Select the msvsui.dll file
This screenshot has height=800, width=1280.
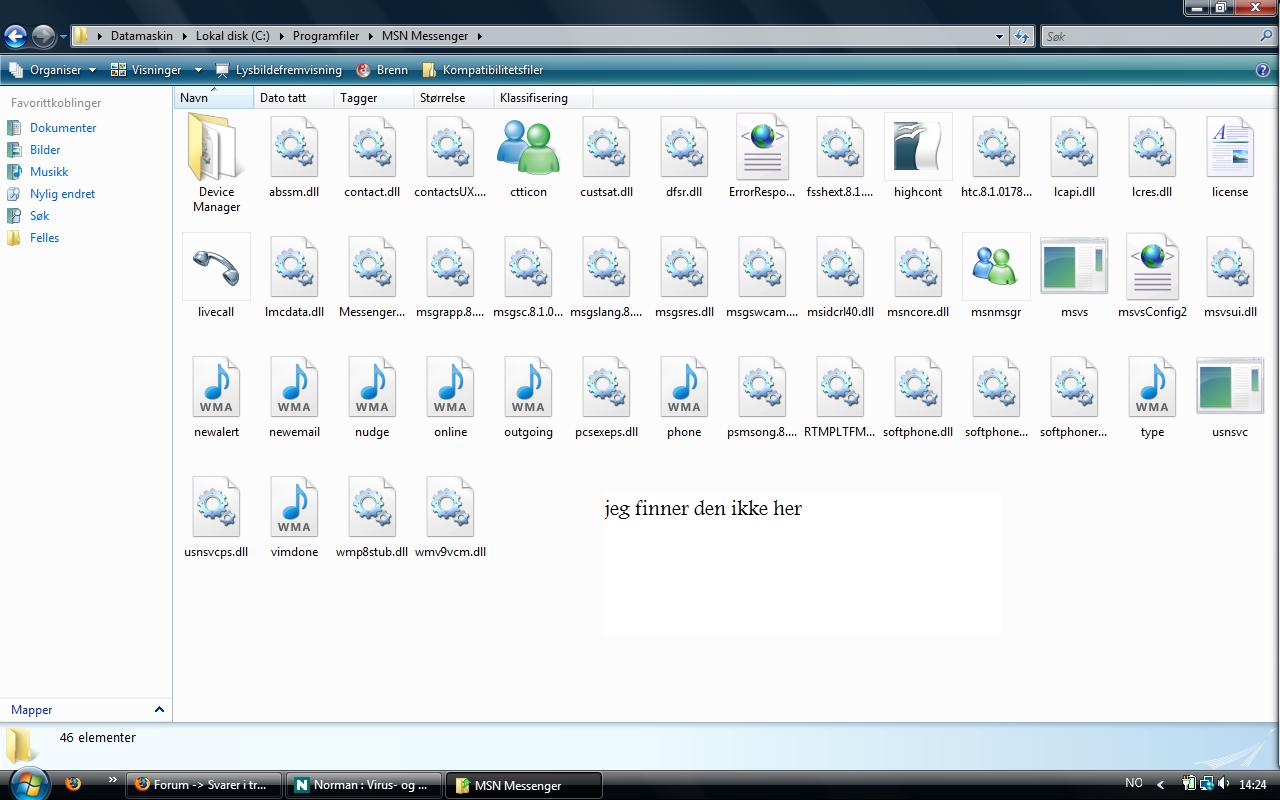[1230, 268]
